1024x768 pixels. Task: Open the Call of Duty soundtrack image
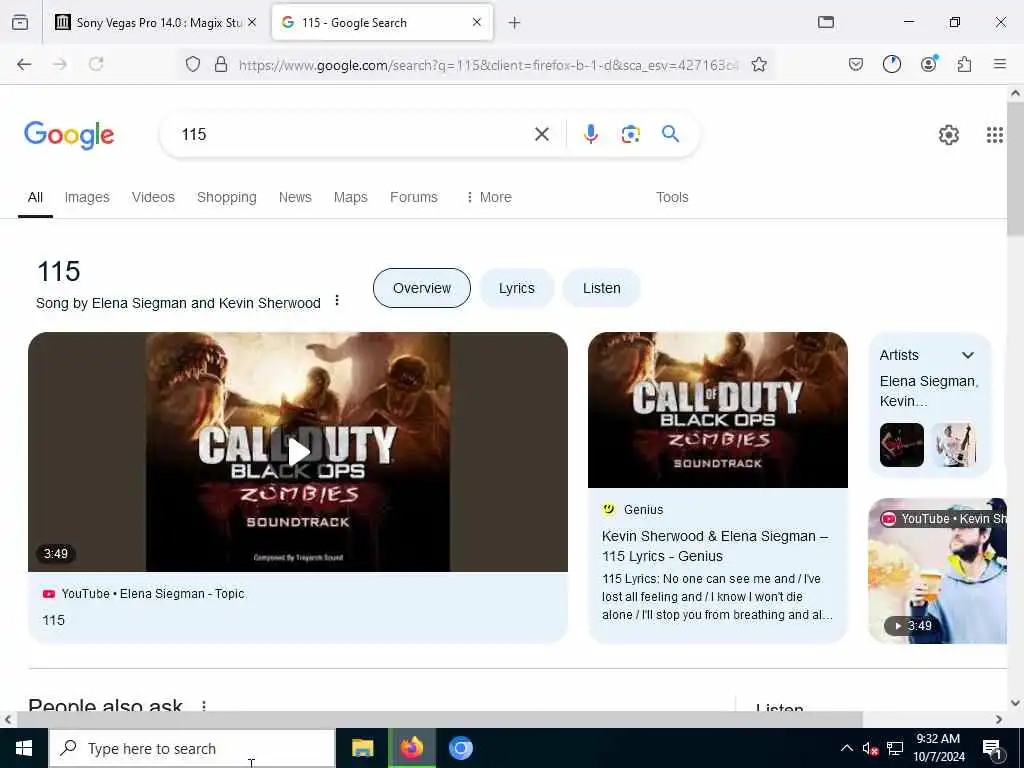tap(718, 409)
